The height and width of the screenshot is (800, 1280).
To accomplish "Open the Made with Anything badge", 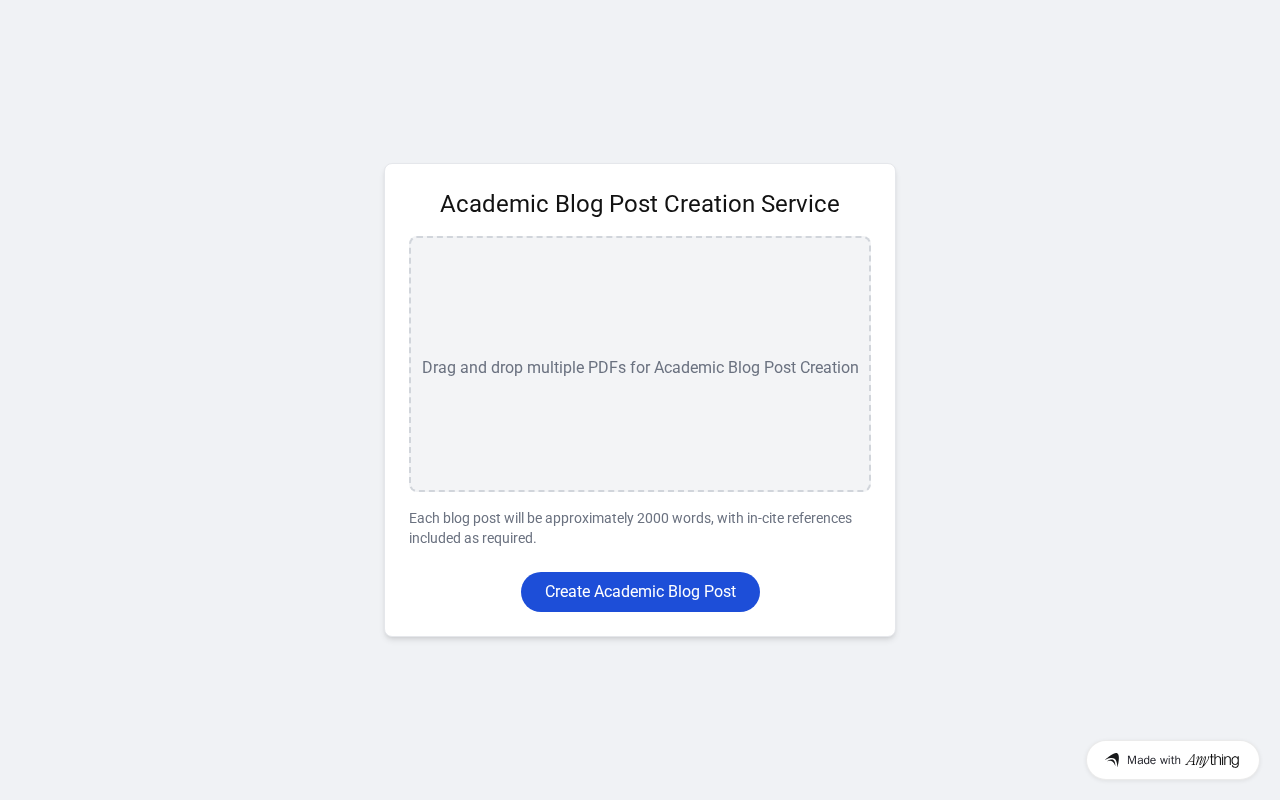I will [x=1172, y=760].
